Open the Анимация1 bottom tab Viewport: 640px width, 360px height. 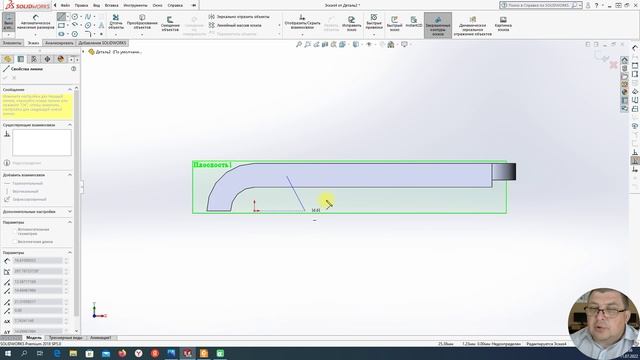point(100,338)
